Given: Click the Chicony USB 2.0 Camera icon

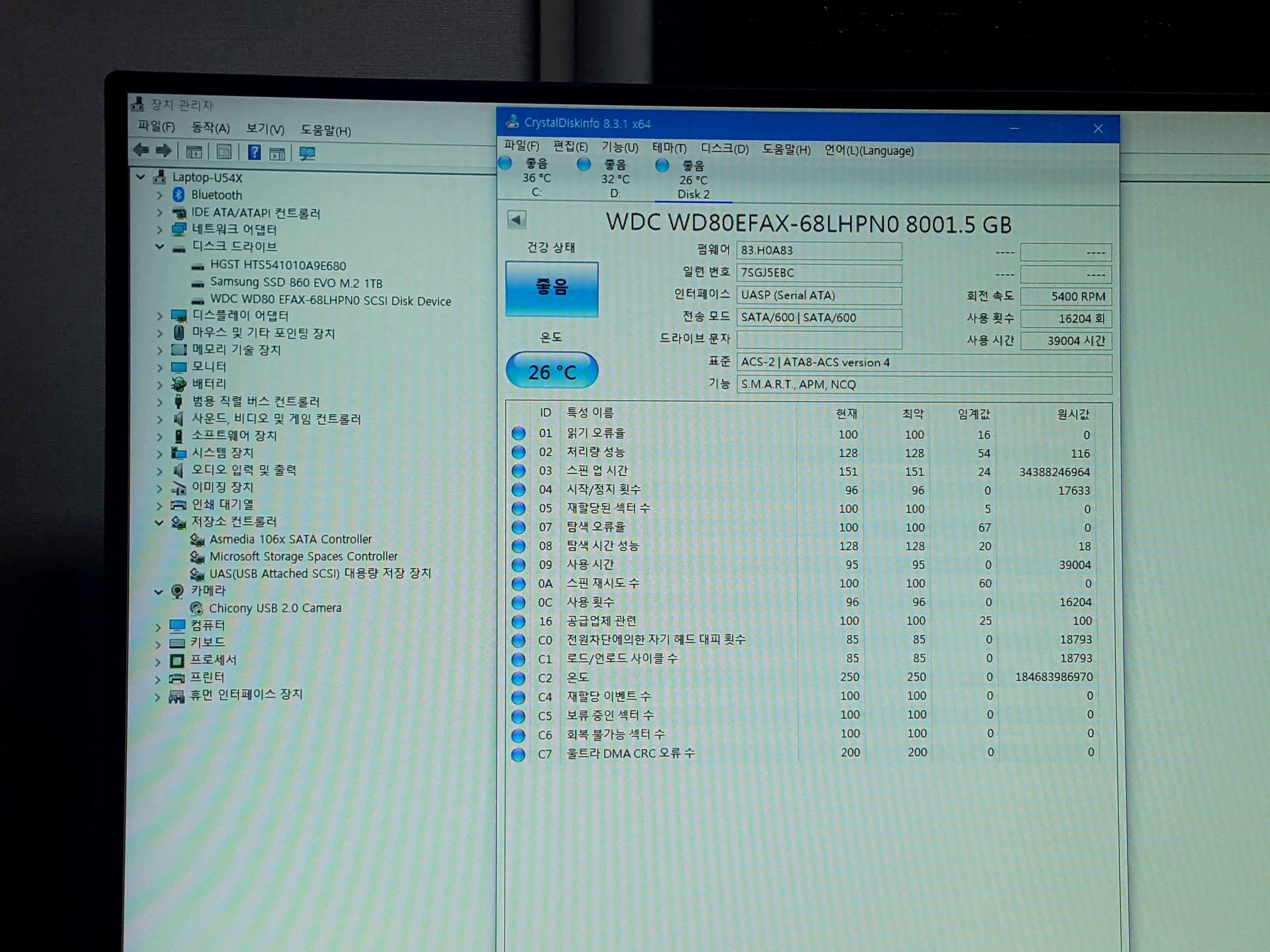Looking at the screenshot, I should click(196, 608).
